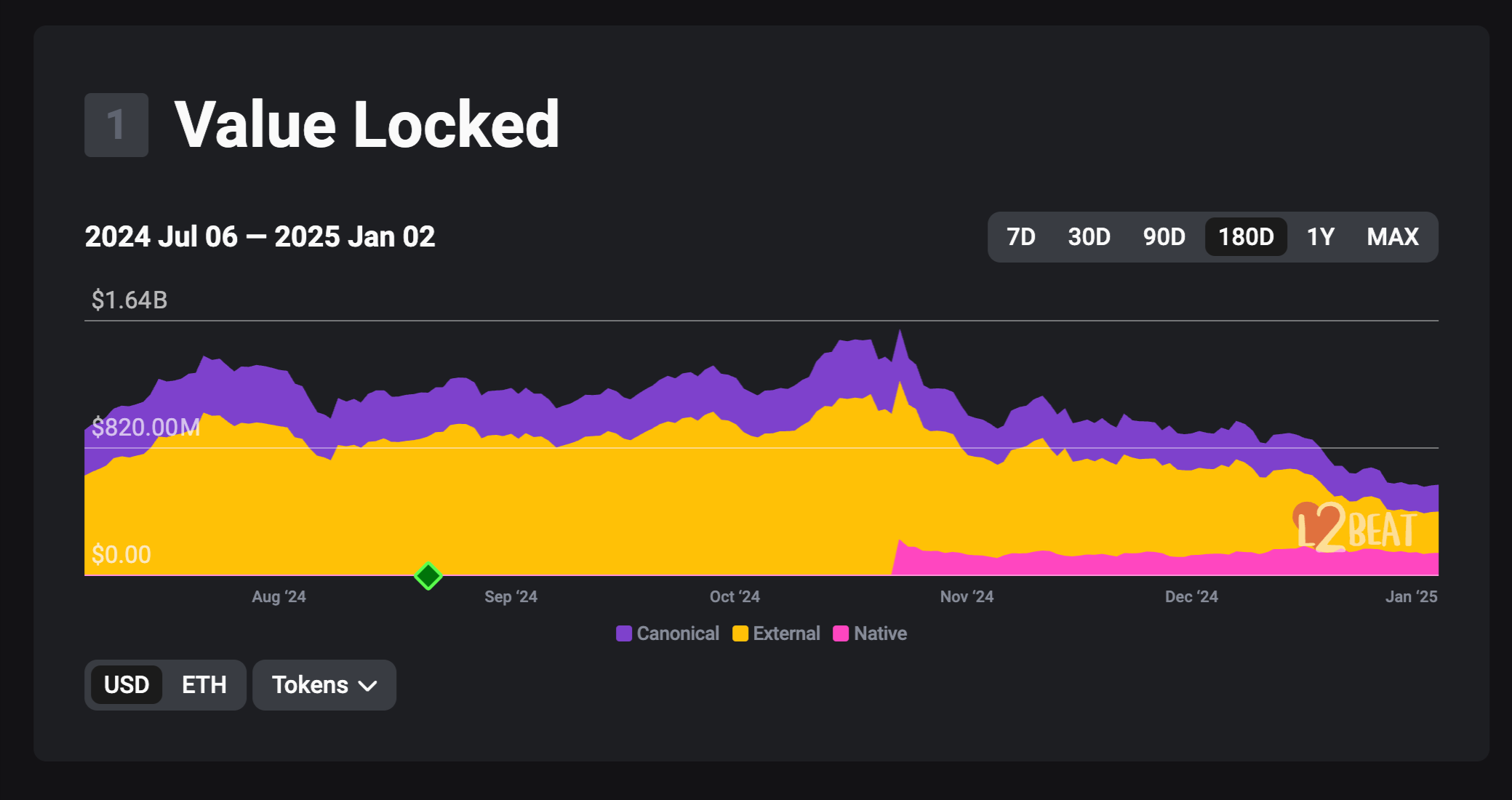The image size is (1512, 800).
Task: Click the pink Native legend square
Action: [x=841, y=633]
